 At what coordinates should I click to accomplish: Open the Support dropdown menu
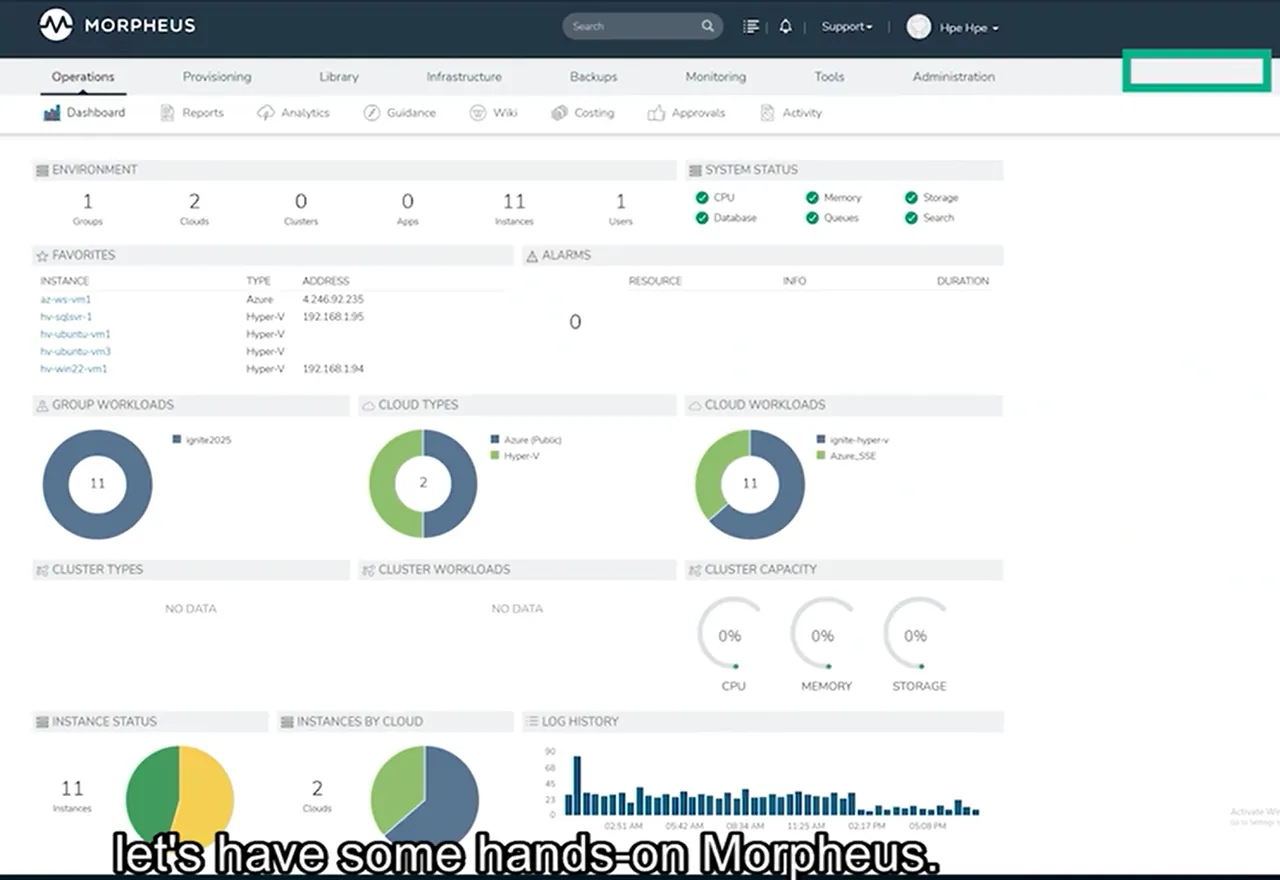tap(847, 27)
